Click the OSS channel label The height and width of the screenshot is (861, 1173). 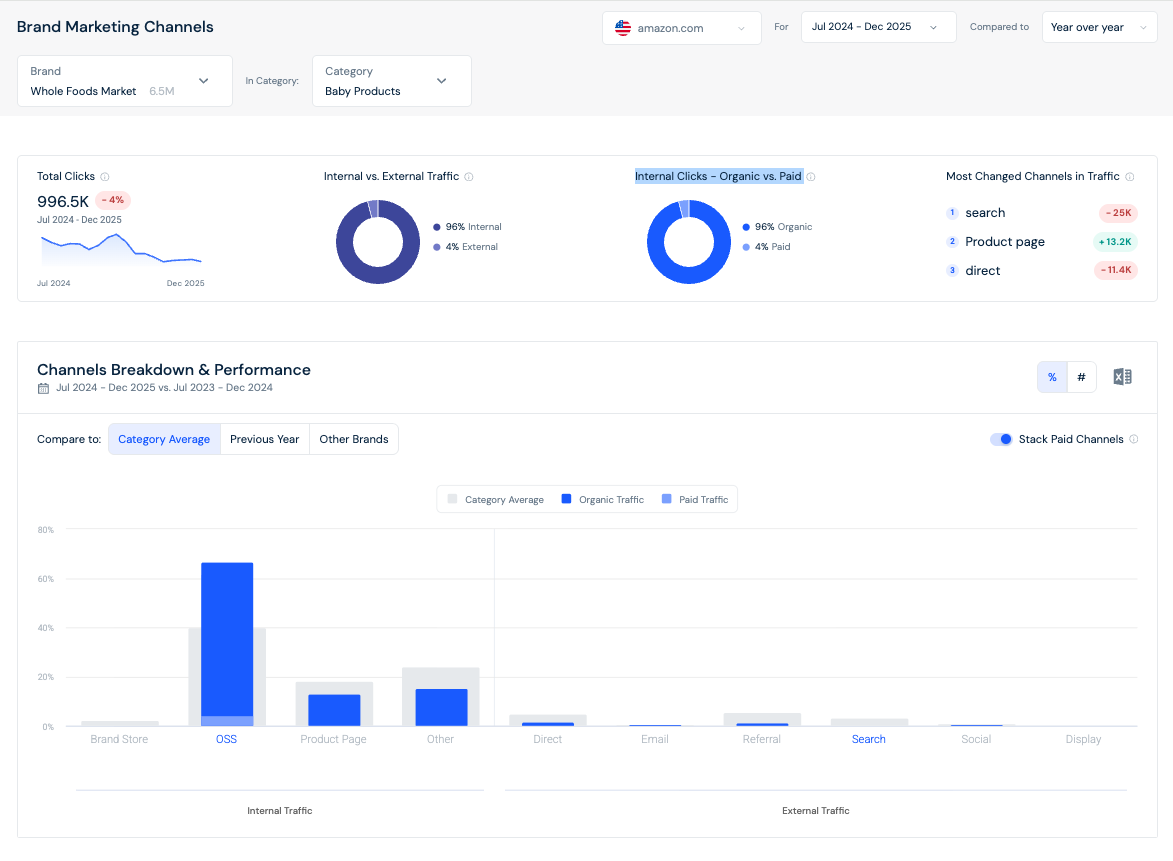pyautogui.click(x=226, y=739)
